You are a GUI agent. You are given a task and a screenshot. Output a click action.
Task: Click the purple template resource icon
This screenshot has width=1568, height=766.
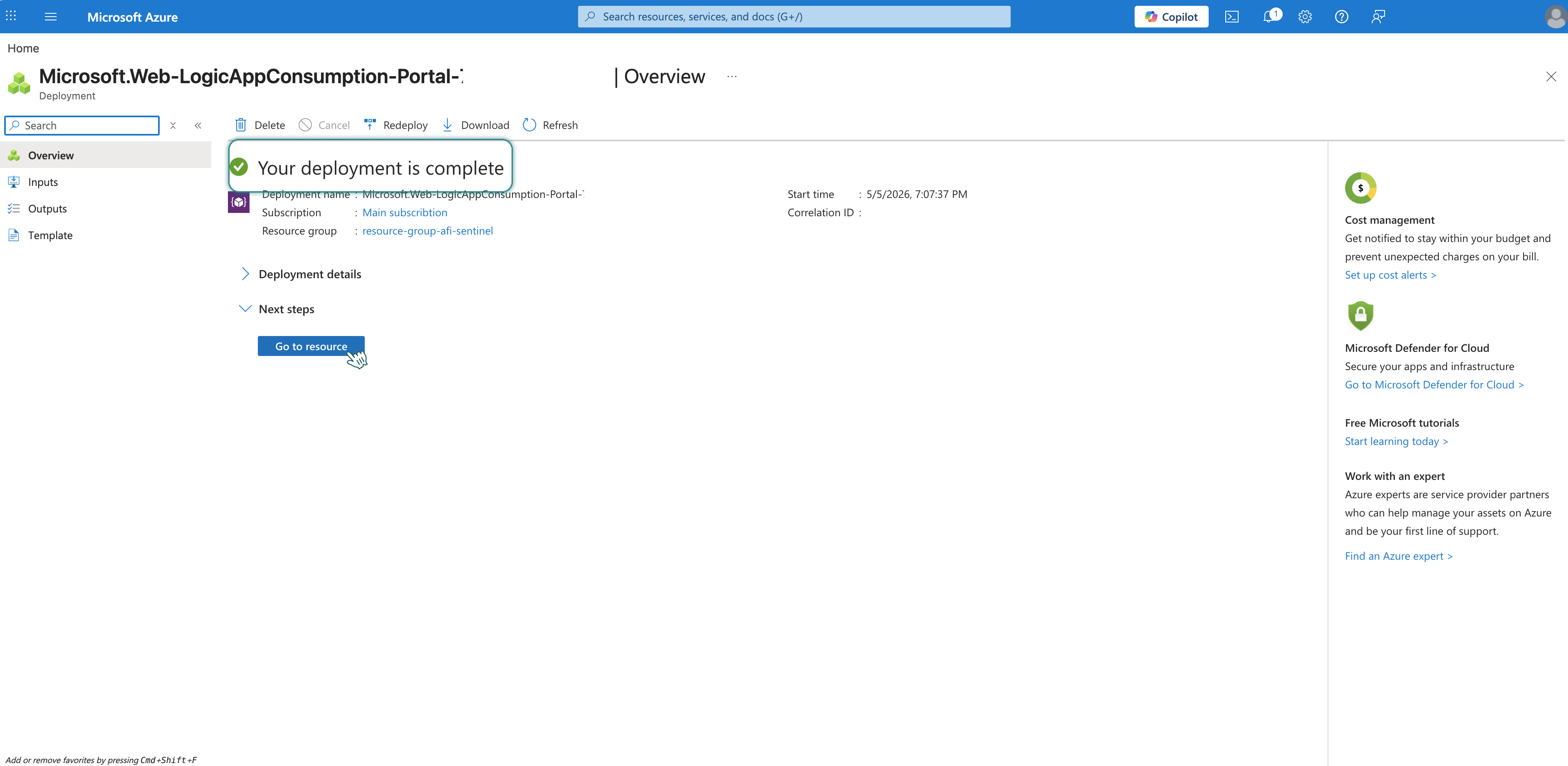click(239, 202)
